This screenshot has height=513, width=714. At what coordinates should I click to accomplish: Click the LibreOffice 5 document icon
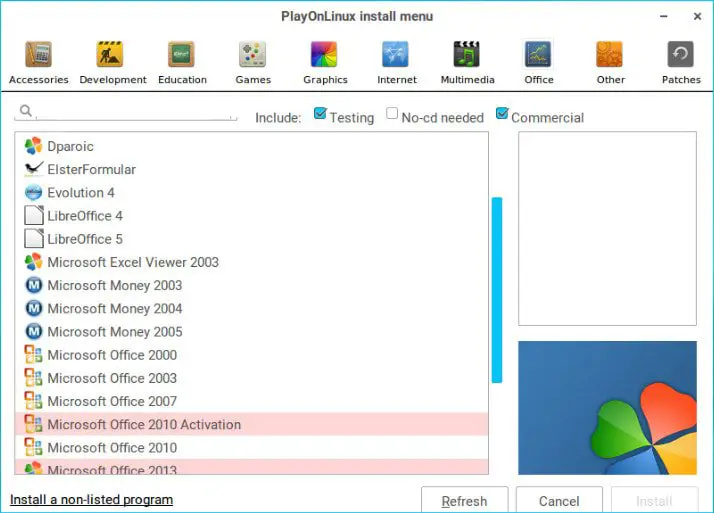34,239
